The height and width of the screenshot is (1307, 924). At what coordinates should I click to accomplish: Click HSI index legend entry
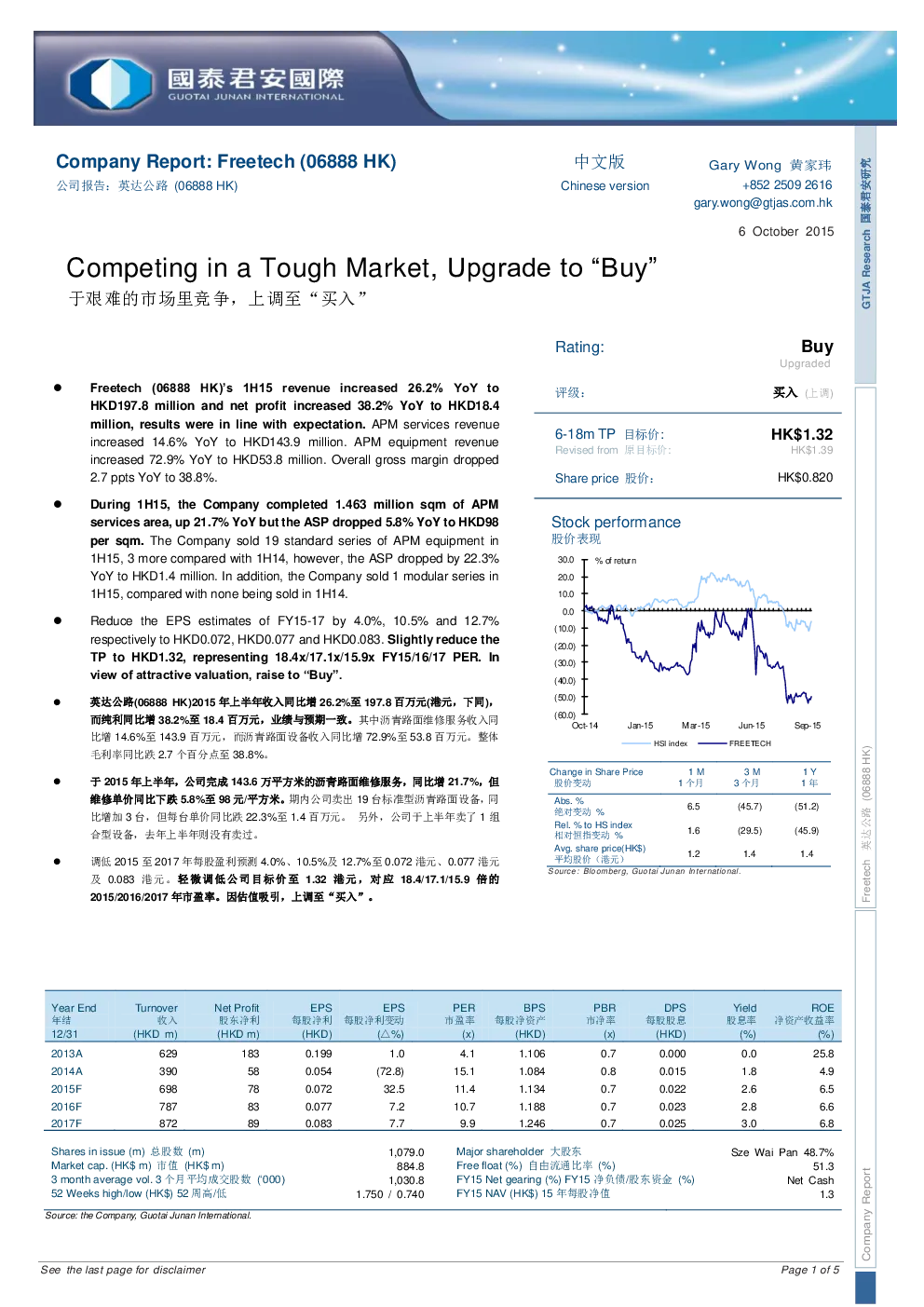[x=656, y=743]
